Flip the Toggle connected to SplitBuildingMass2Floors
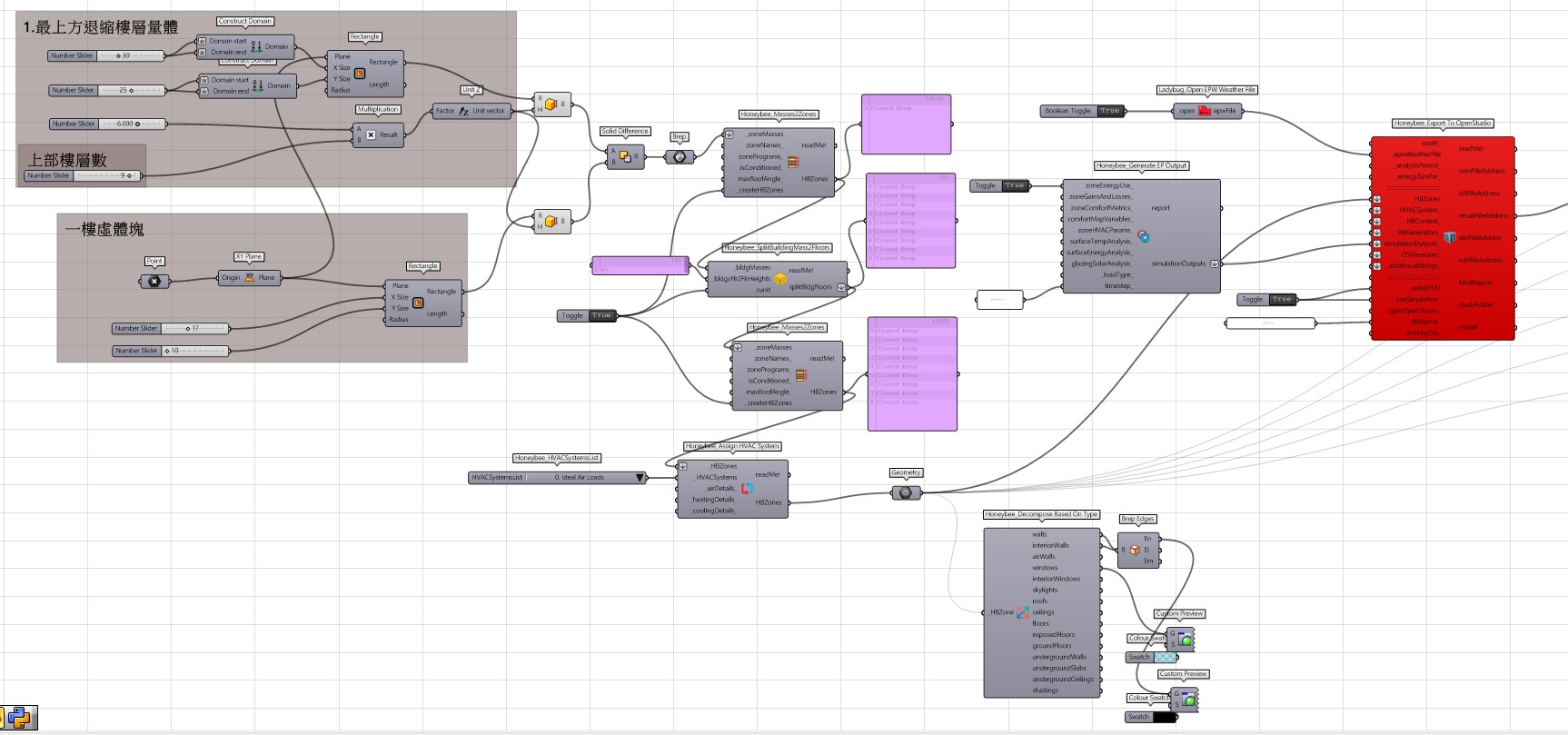Screen dimensions: 1568x735 tap(601, 315)
